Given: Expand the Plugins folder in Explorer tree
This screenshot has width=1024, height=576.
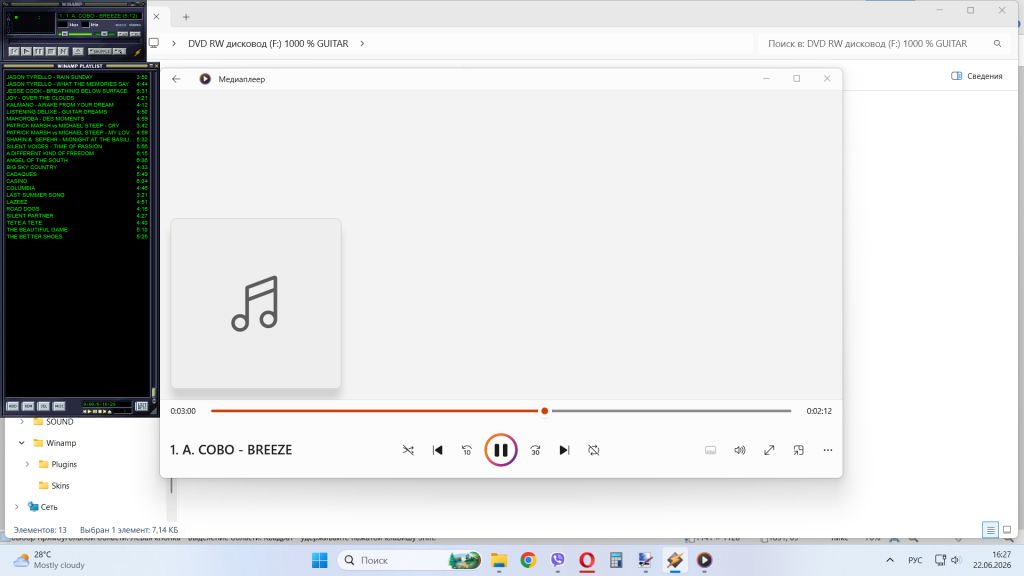Looking at the screenshot, I should tap(27, 464).
